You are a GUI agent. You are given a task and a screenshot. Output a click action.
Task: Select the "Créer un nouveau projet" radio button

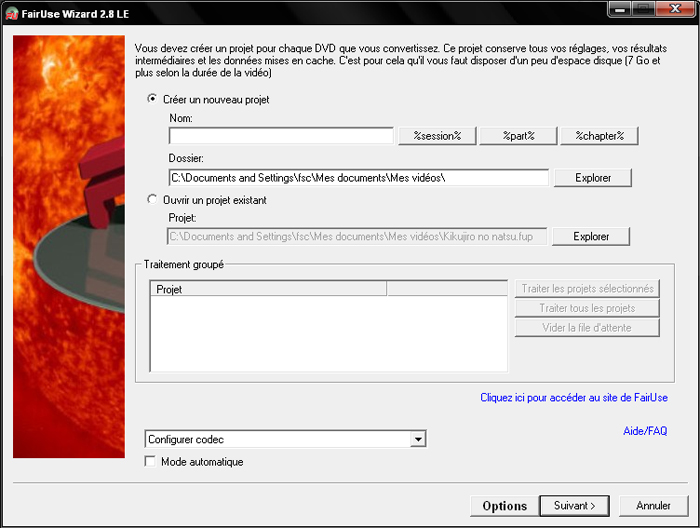(152, 99)
